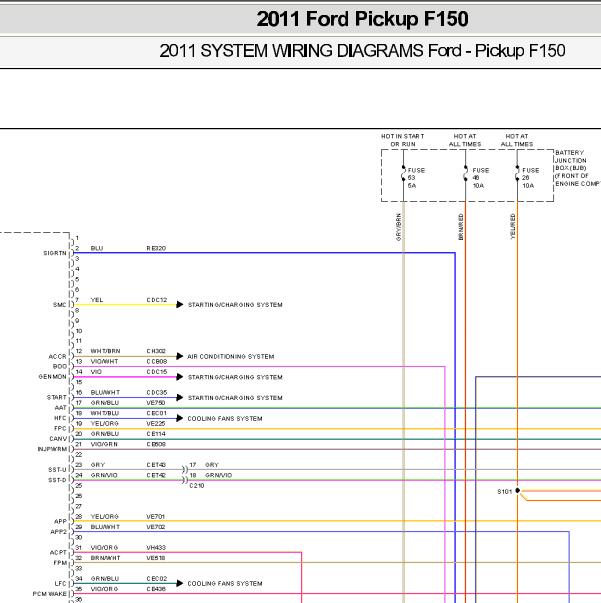
Task: Click the vertical 'YEL/RED' wire label
Action: (513, 226)
